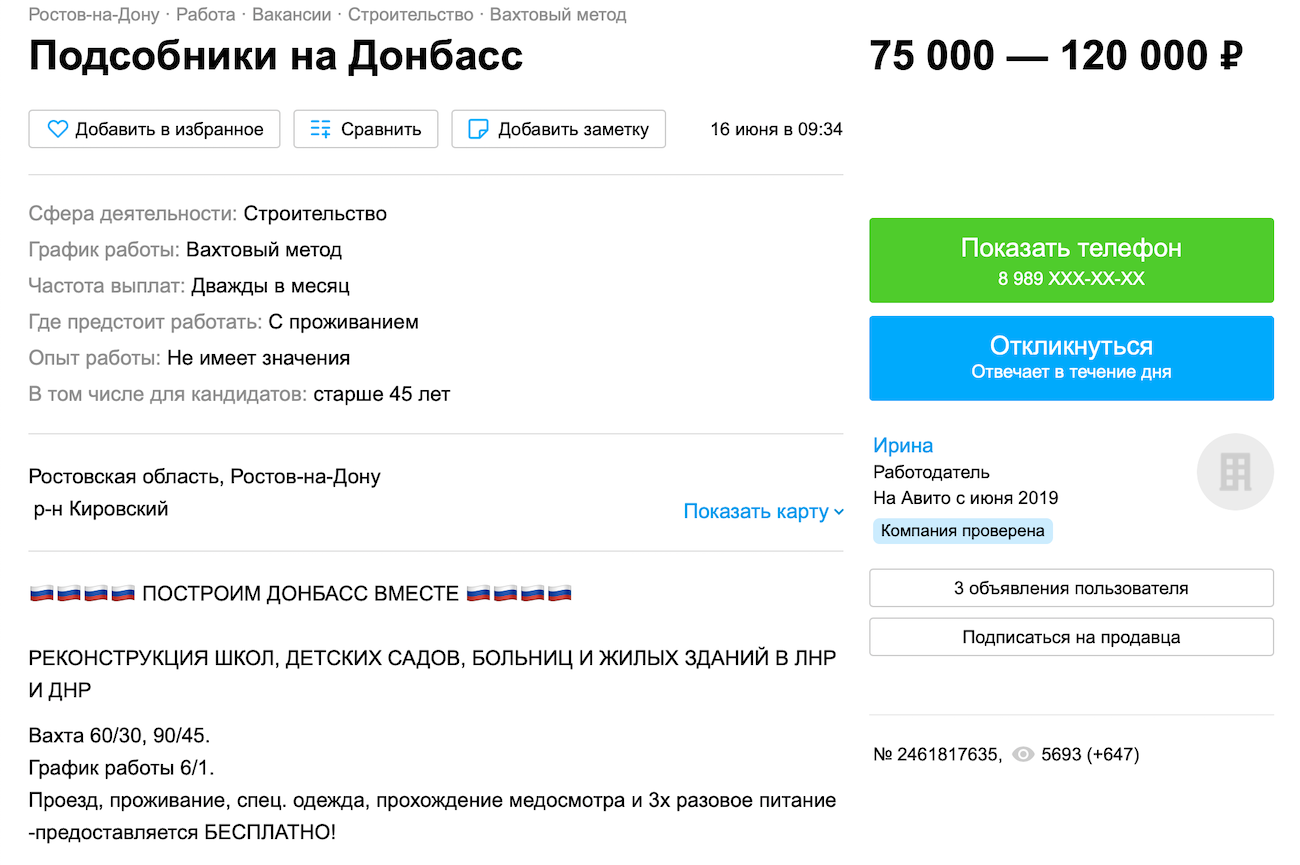Screen dimensions: 1300x865
Task: Go to Работа breadcrumb section
Action: [x=206, y=15]
